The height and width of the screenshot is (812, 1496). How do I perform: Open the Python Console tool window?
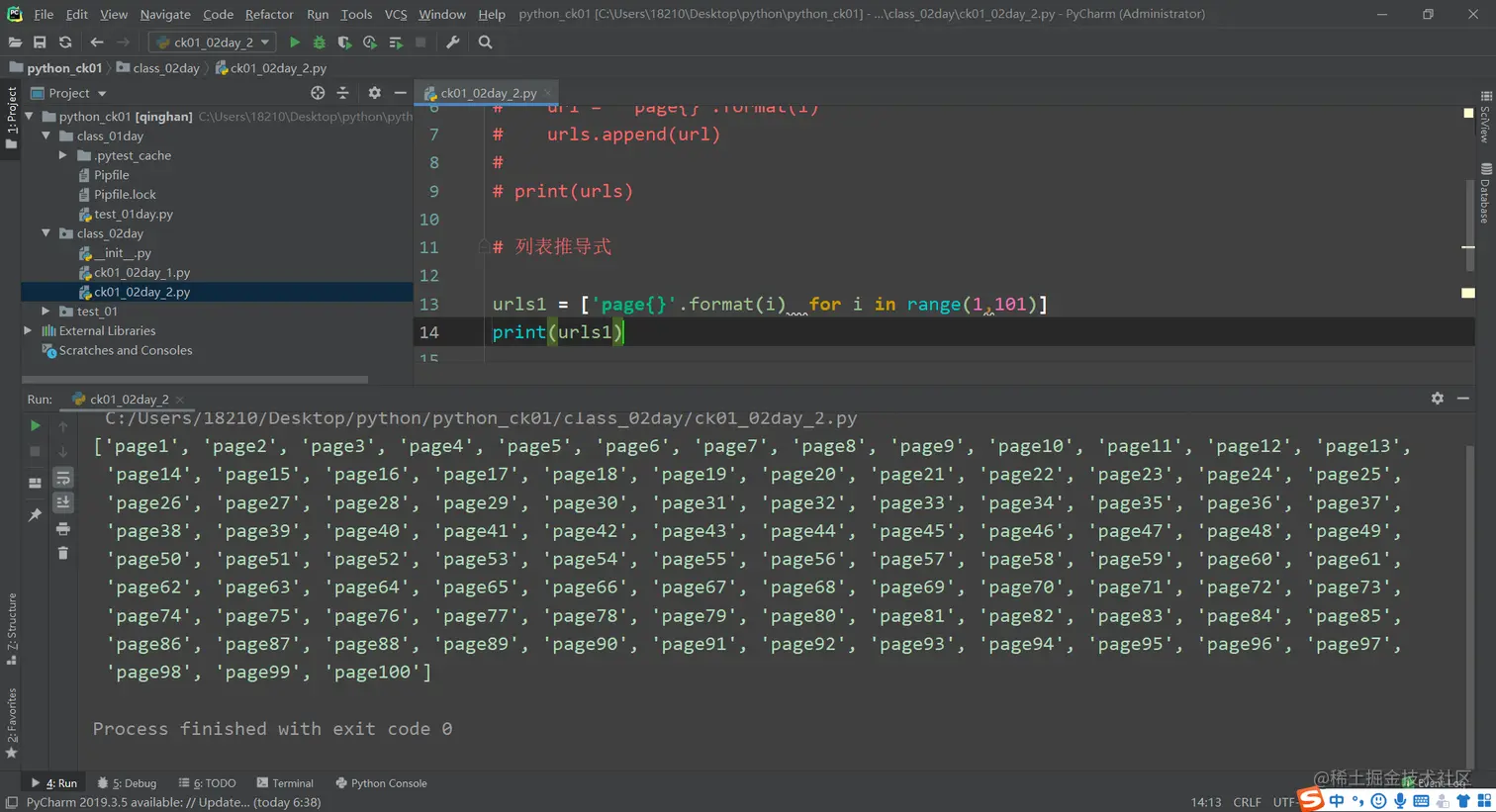pos(381,783)
